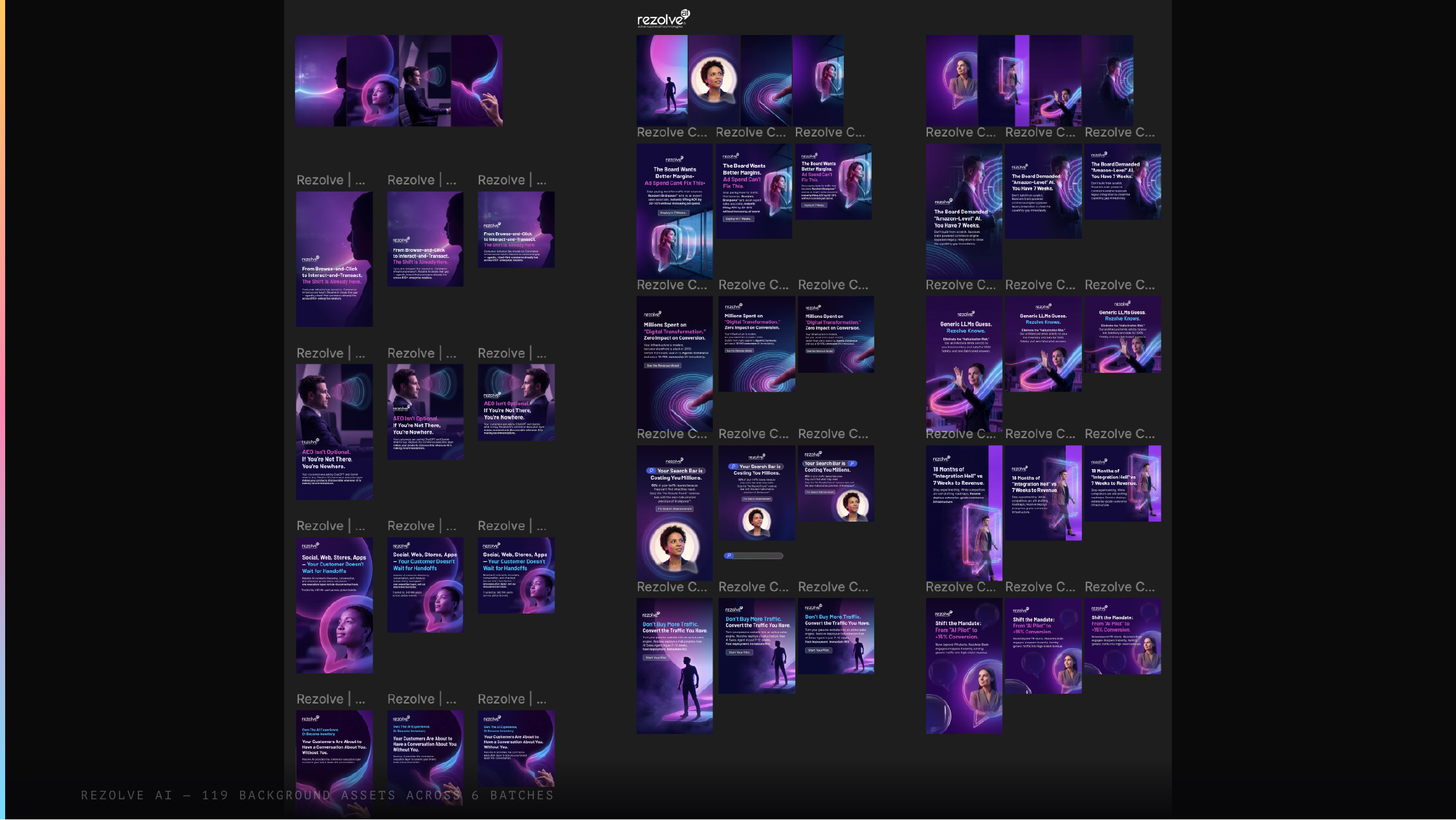This screenshot has height=820, width=1456.
Task: Click 'Rezolve | ...' label above short Social, Web, Stores ad
Action: point(512,526)
